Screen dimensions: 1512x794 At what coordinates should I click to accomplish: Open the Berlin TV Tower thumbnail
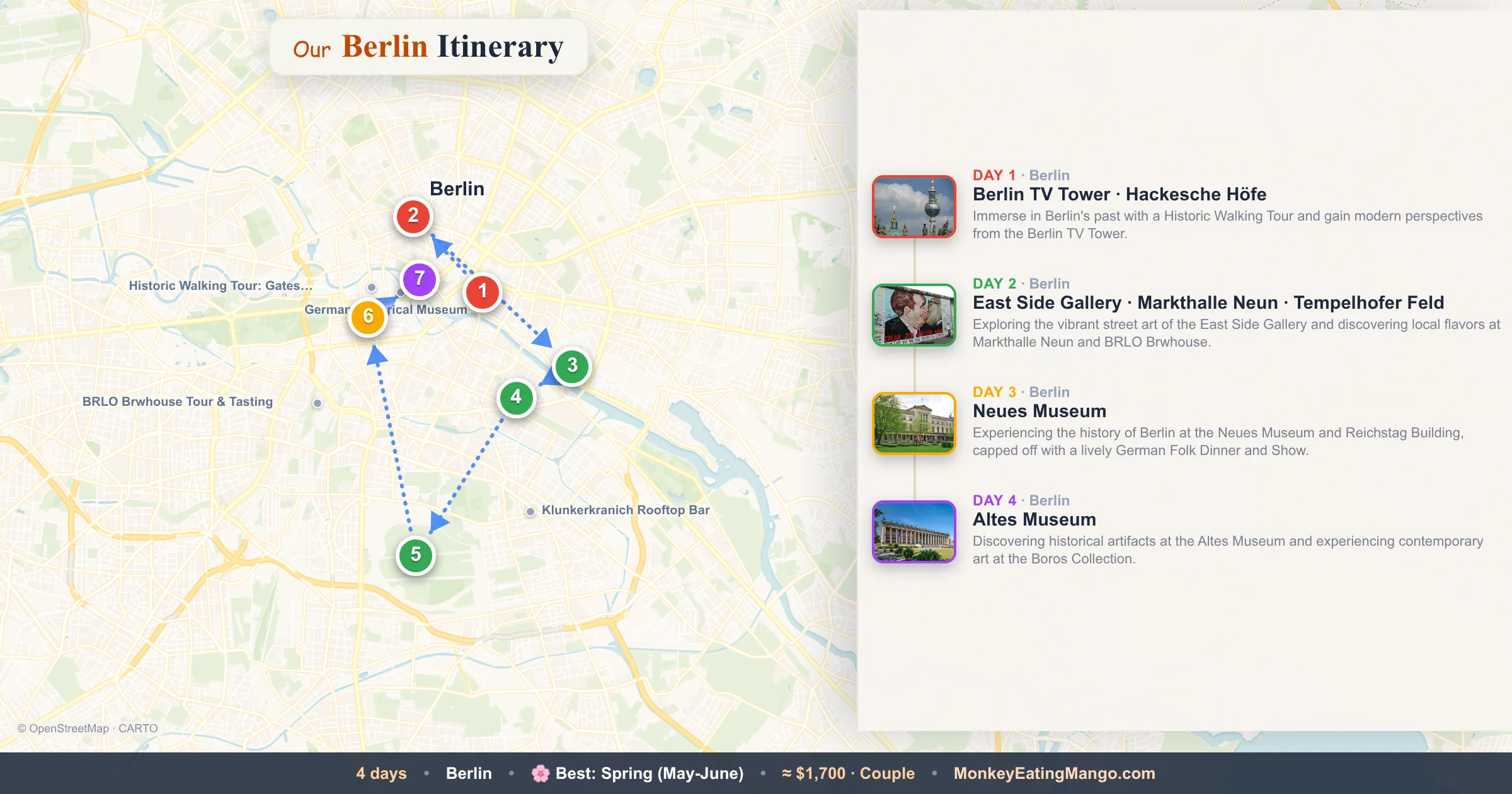coord(914,207)
